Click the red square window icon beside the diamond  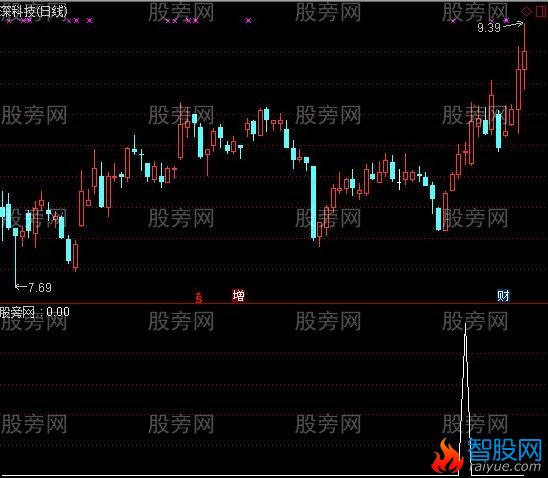541,12
